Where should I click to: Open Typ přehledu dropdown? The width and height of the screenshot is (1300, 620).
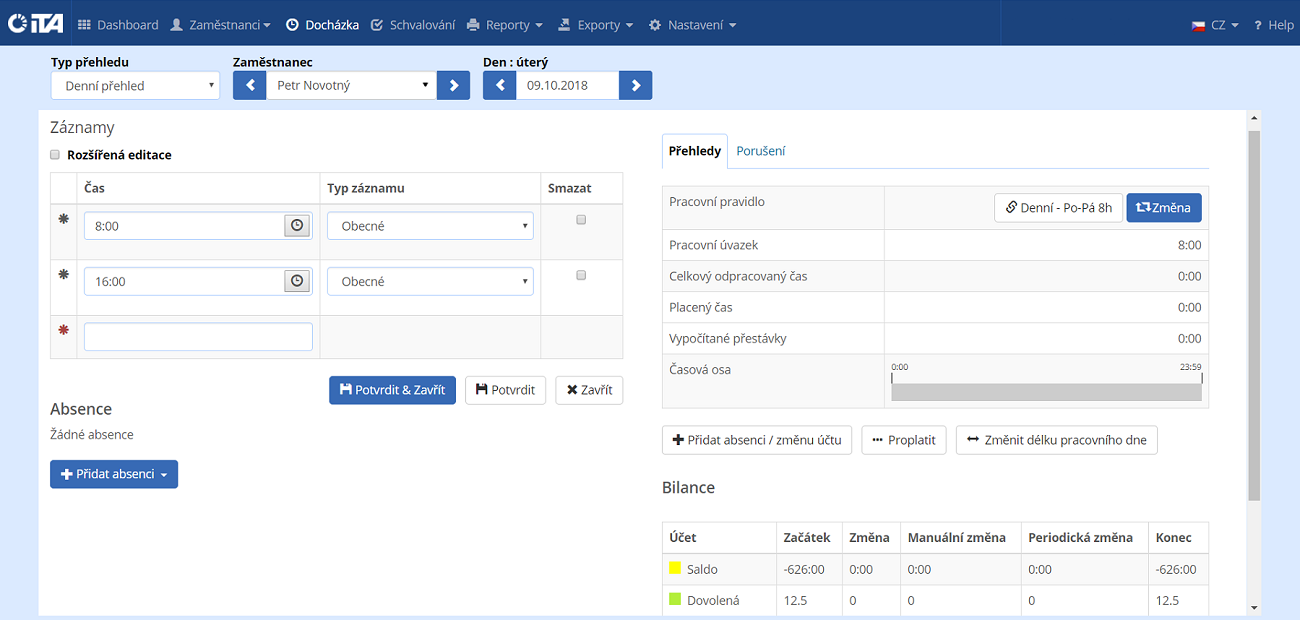(135, 86)
